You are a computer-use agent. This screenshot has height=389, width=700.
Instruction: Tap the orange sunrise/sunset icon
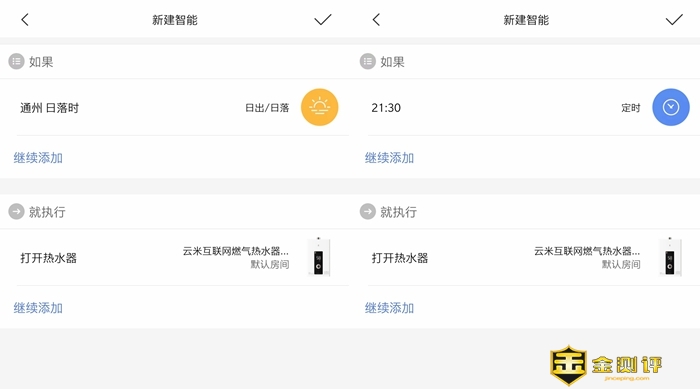(x=319, y=107)
